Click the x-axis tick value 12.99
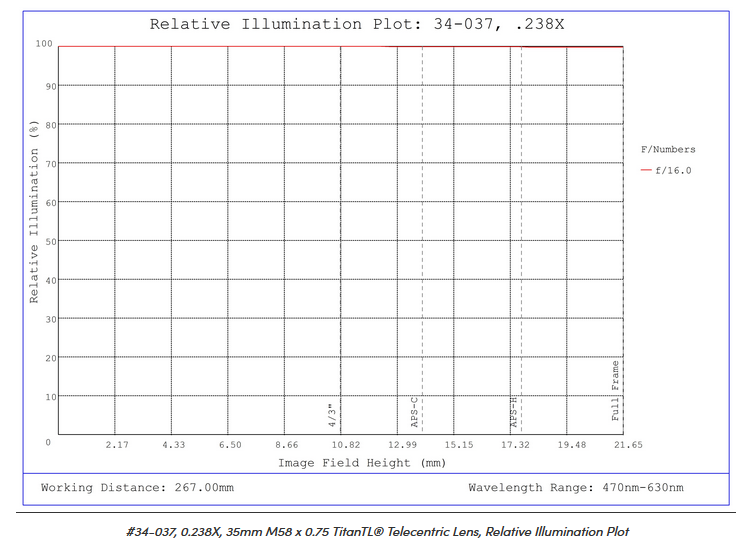Viewport: 755px width, 545px height. [403, 445]
